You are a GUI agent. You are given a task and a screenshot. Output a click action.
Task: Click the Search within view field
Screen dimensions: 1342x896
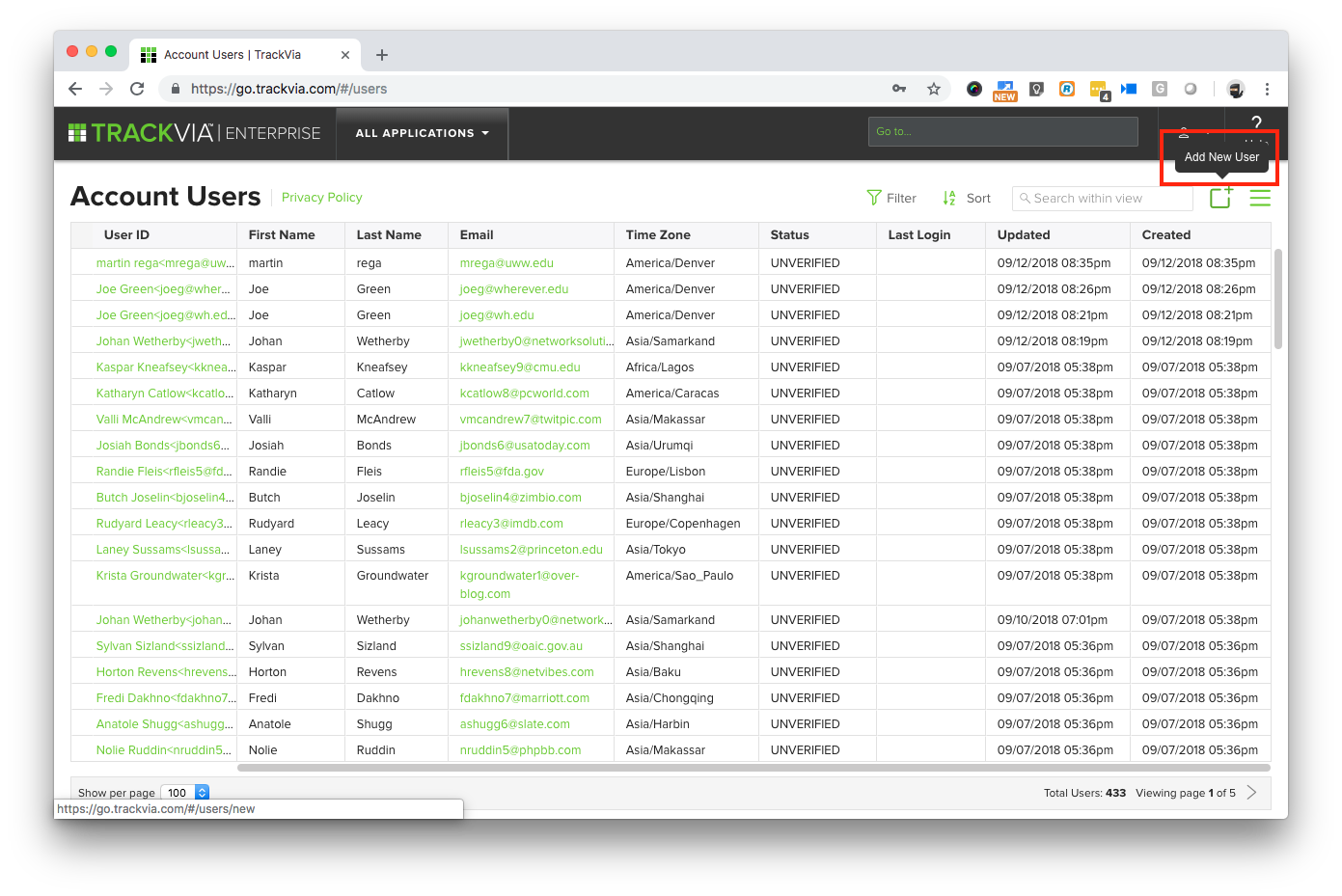[x=1102, y=198]
